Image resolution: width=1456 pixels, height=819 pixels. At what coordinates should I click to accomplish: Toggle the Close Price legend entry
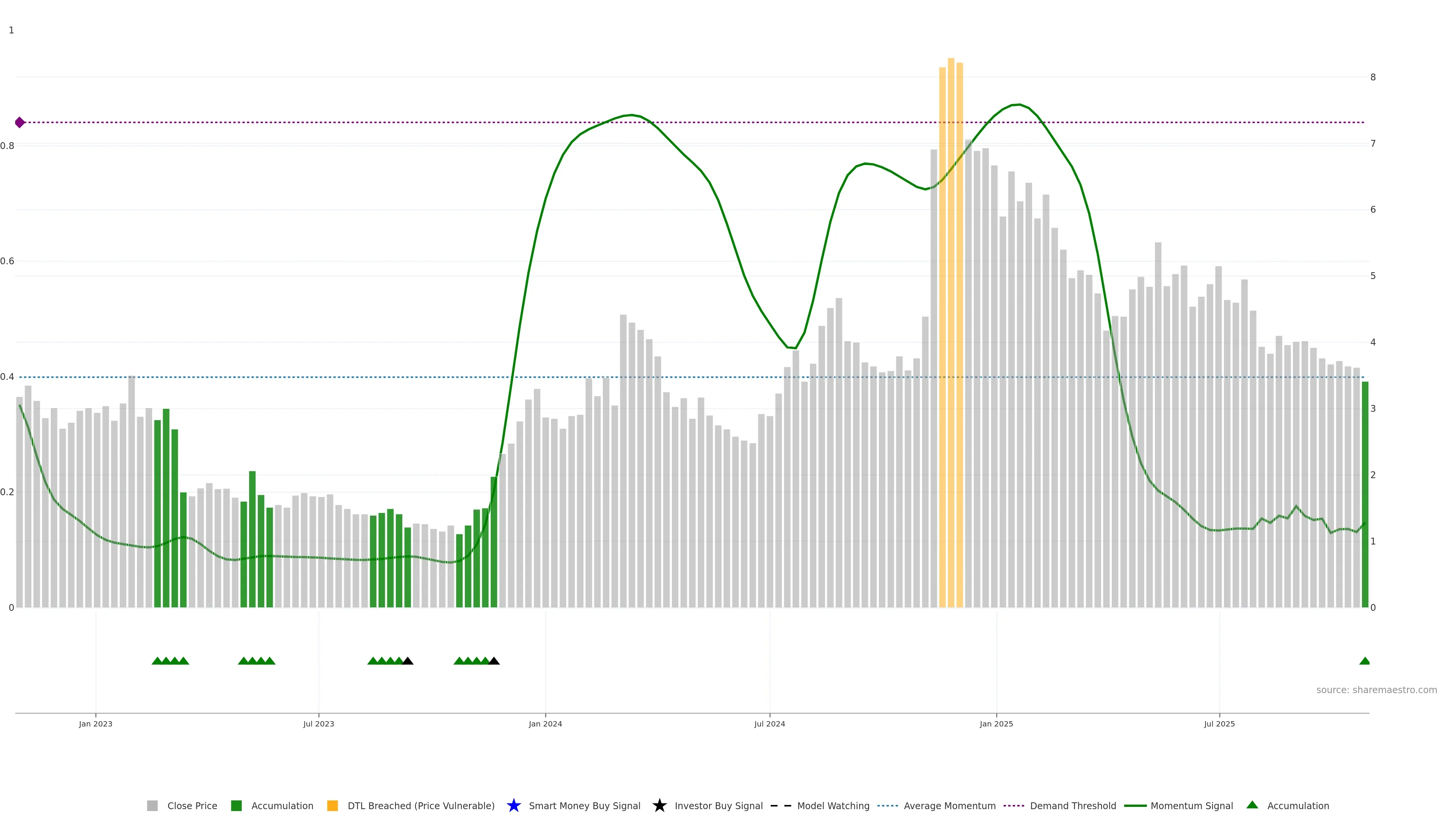click(x=191, y=806)
